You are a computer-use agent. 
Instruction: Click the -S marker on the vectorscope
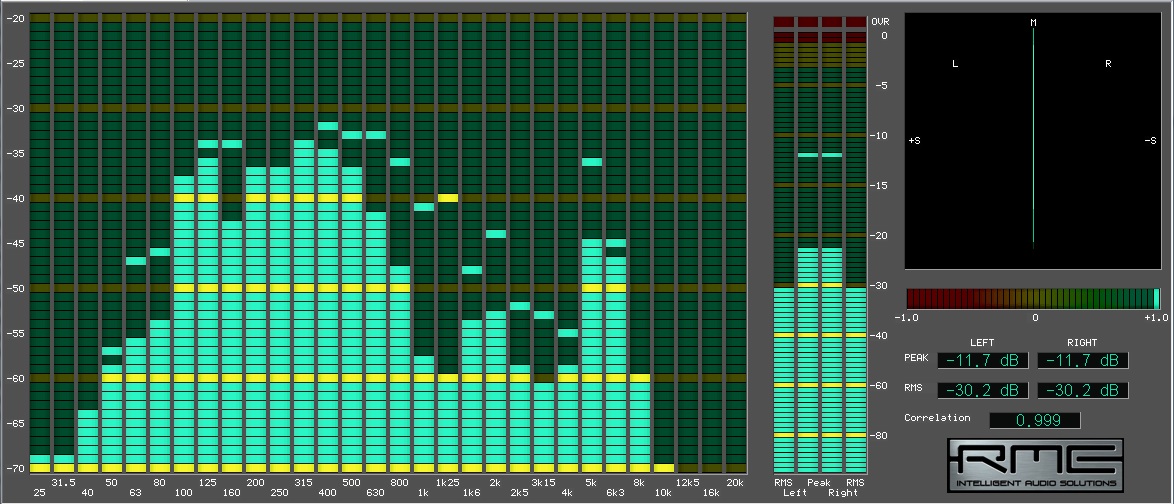click(x=1150, y=141)
